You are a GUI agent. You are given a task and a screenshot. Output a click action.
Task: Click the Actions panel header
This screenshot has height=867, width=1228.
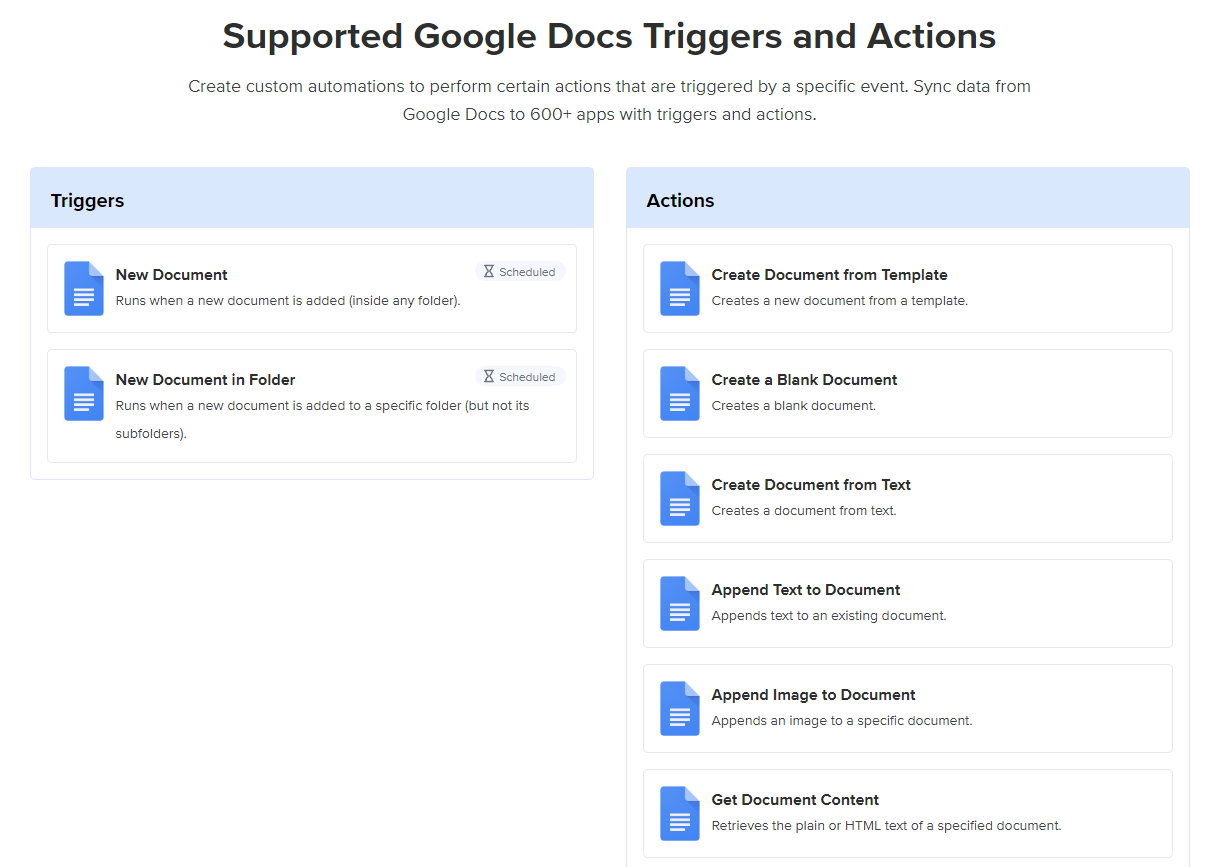tap(680, 200)
